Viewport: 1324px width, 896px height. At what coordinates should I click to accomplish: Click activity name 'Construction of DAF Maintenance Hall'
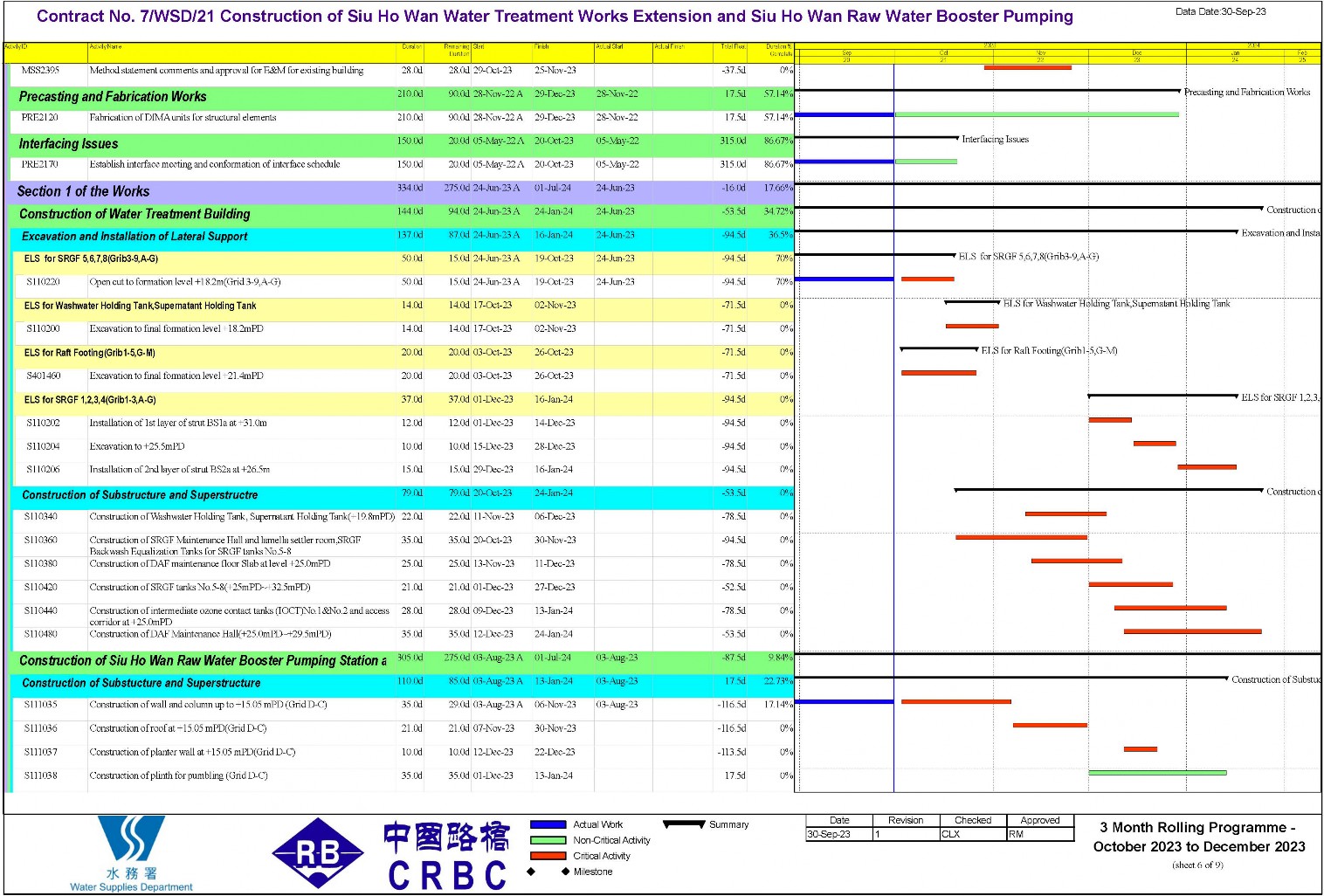click(210, 635)
